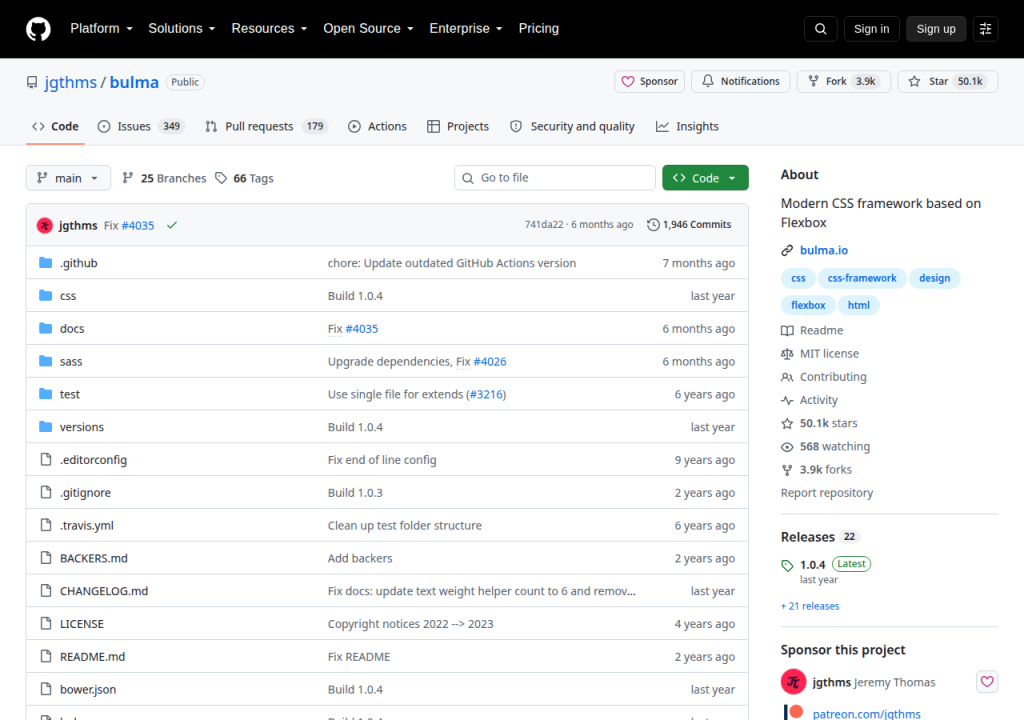
Task: Click the LICENSE file icon
Action: (x=45, y=623)
